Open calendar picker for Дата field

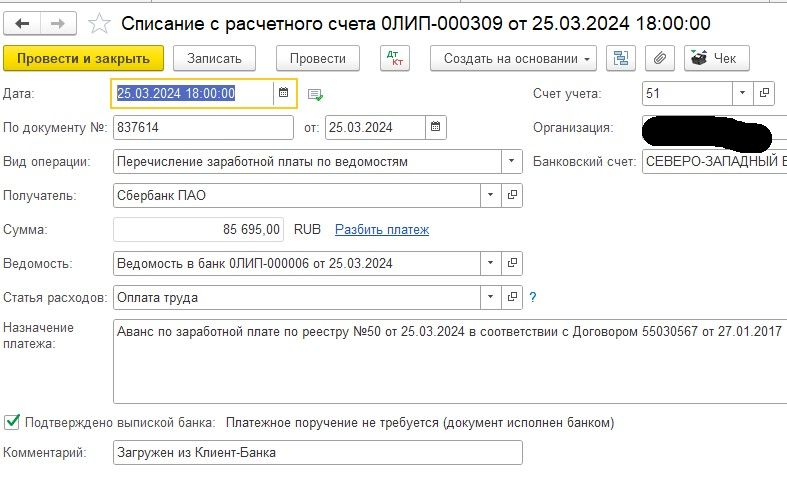(284, 93)
